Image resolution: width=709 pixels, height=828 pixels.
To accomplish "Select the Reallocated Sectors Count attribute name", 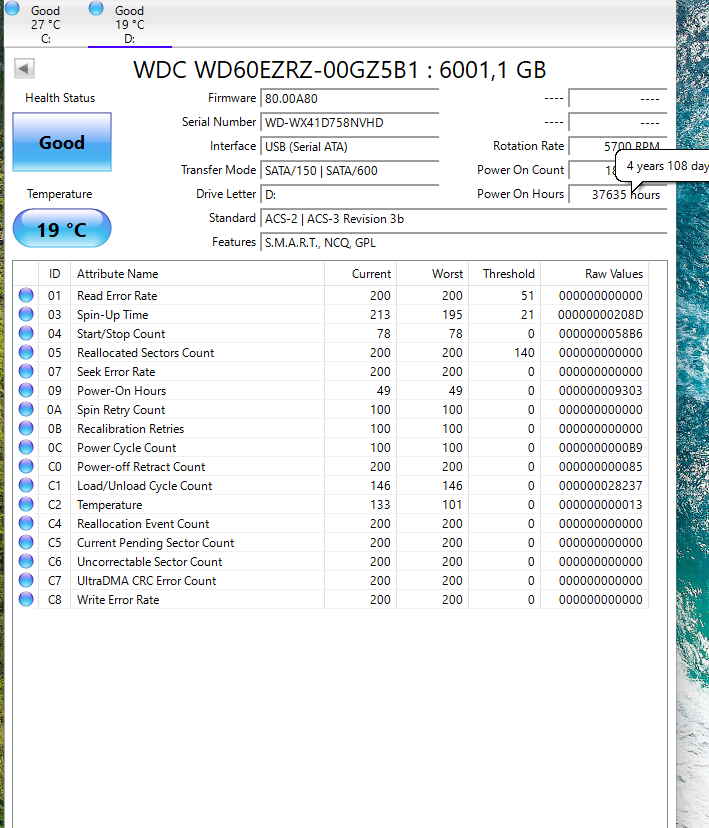I will pos(146,353).
